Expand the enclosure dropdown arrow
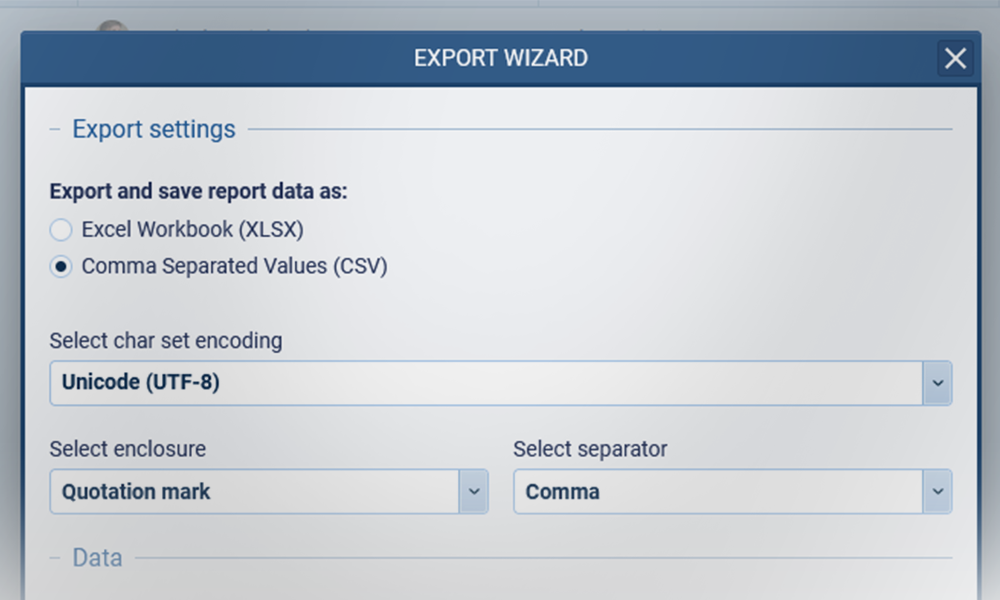Image resolution: width=1000 pixels, height=600 pixels. coord(474,492)
